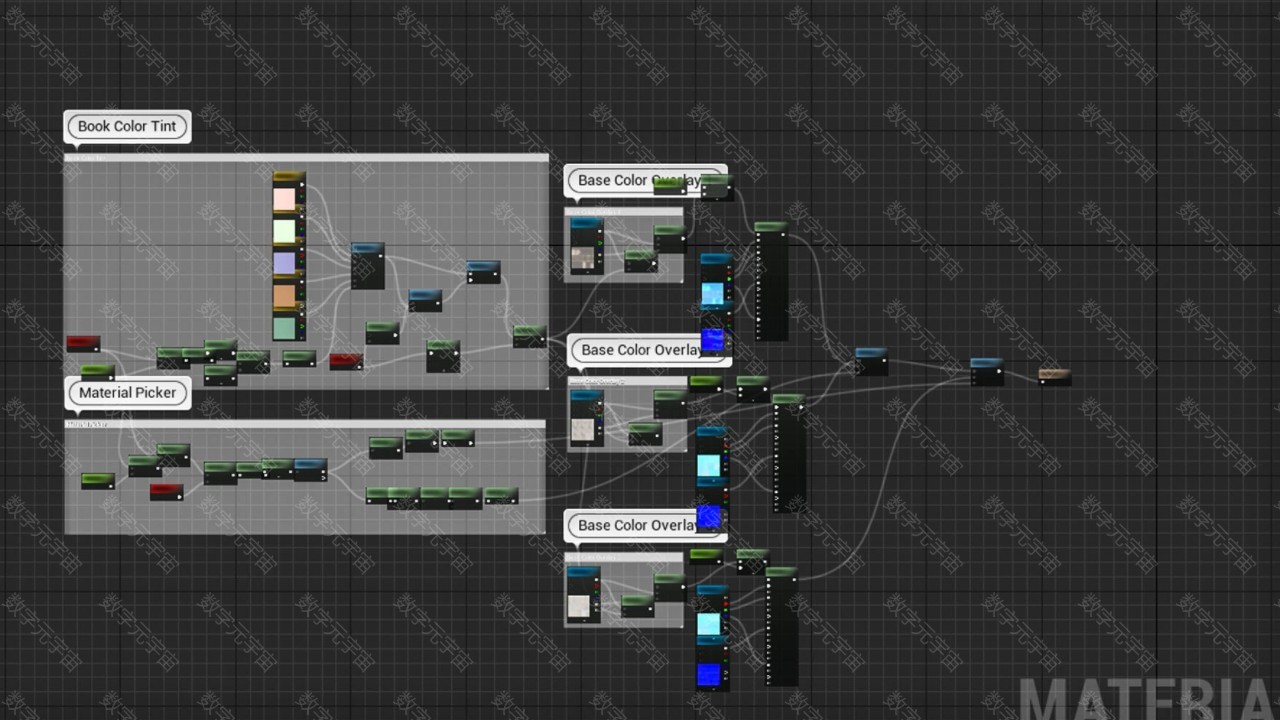Click the lavender purple color constant swatch

click(286, 263)
